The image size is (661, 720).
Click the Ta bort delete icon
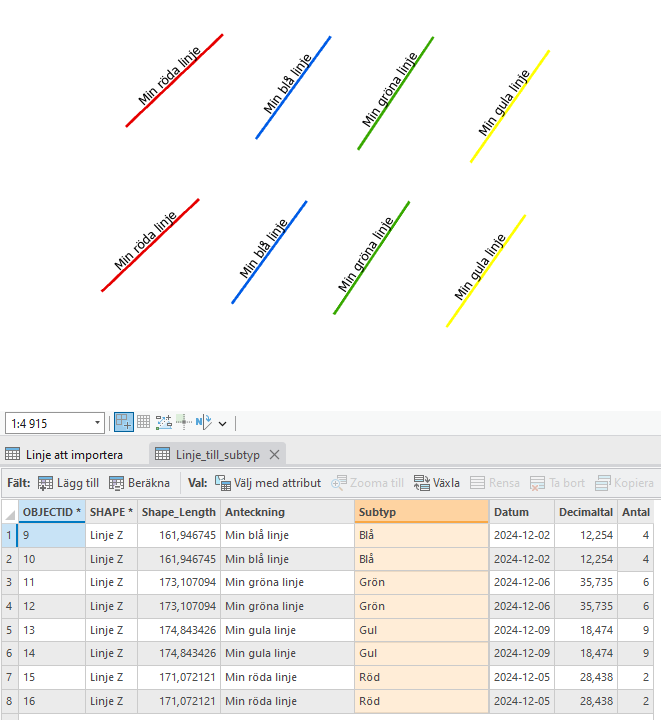537,482
